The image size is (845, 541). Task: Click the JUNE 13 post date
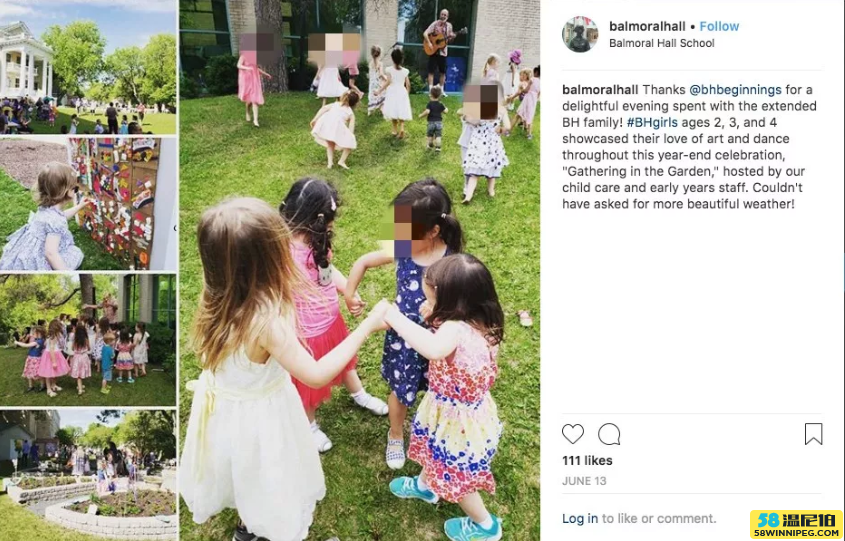pos(584,481)
